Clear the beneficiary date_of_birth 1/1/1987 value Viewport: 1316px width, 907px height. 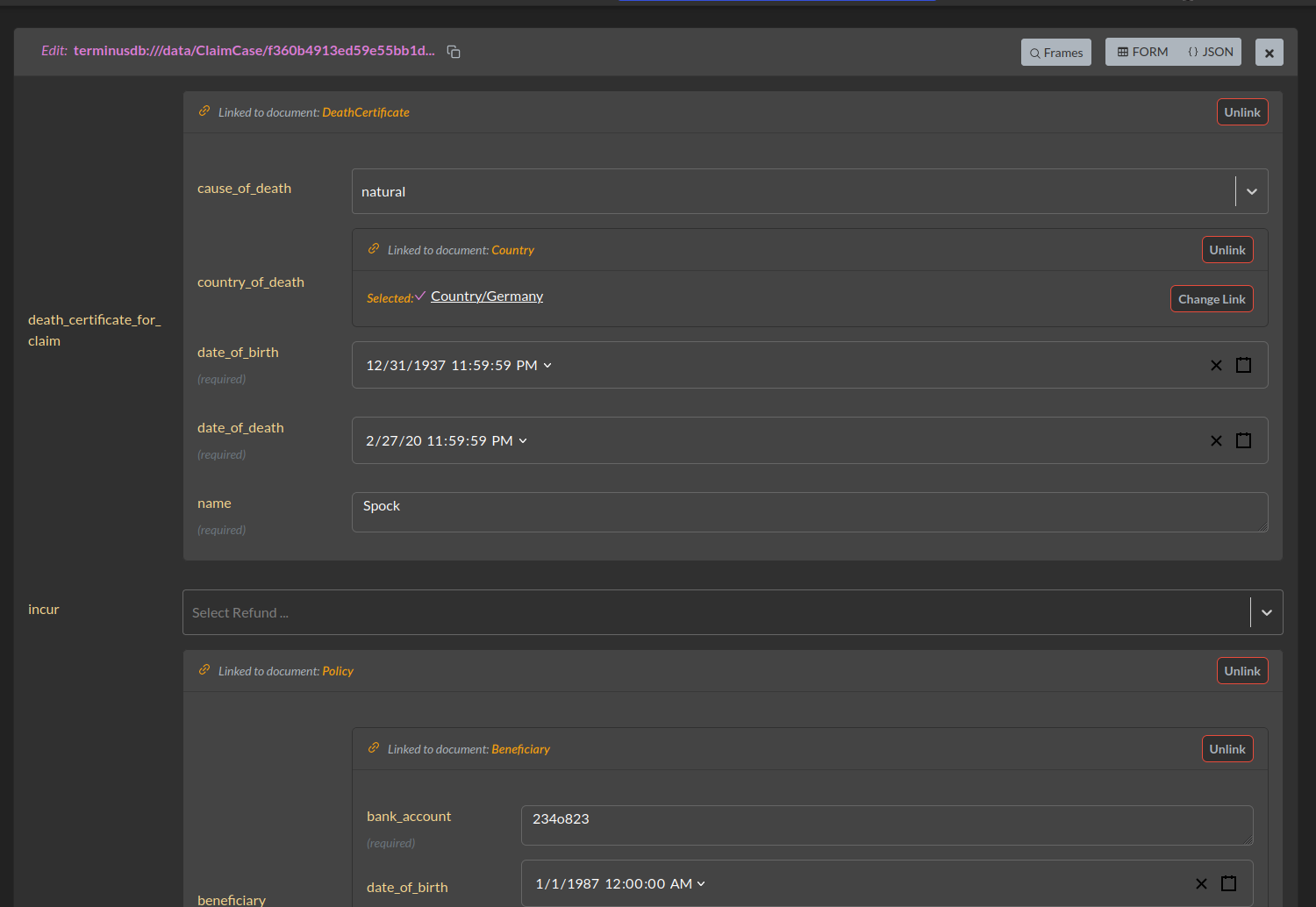(1201, 884)
